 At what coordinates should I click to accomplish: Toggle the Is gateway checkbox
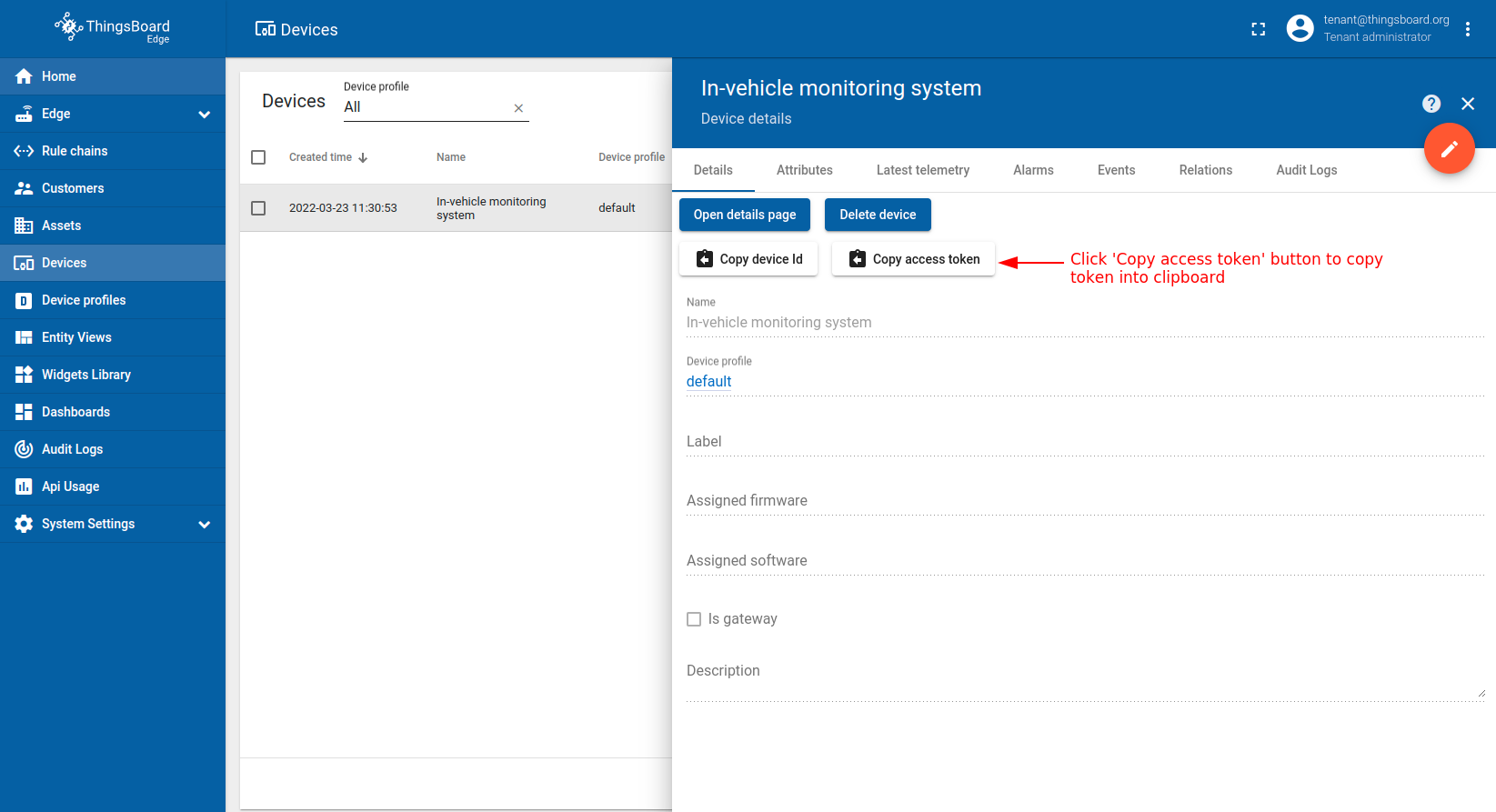pos(694,619)
